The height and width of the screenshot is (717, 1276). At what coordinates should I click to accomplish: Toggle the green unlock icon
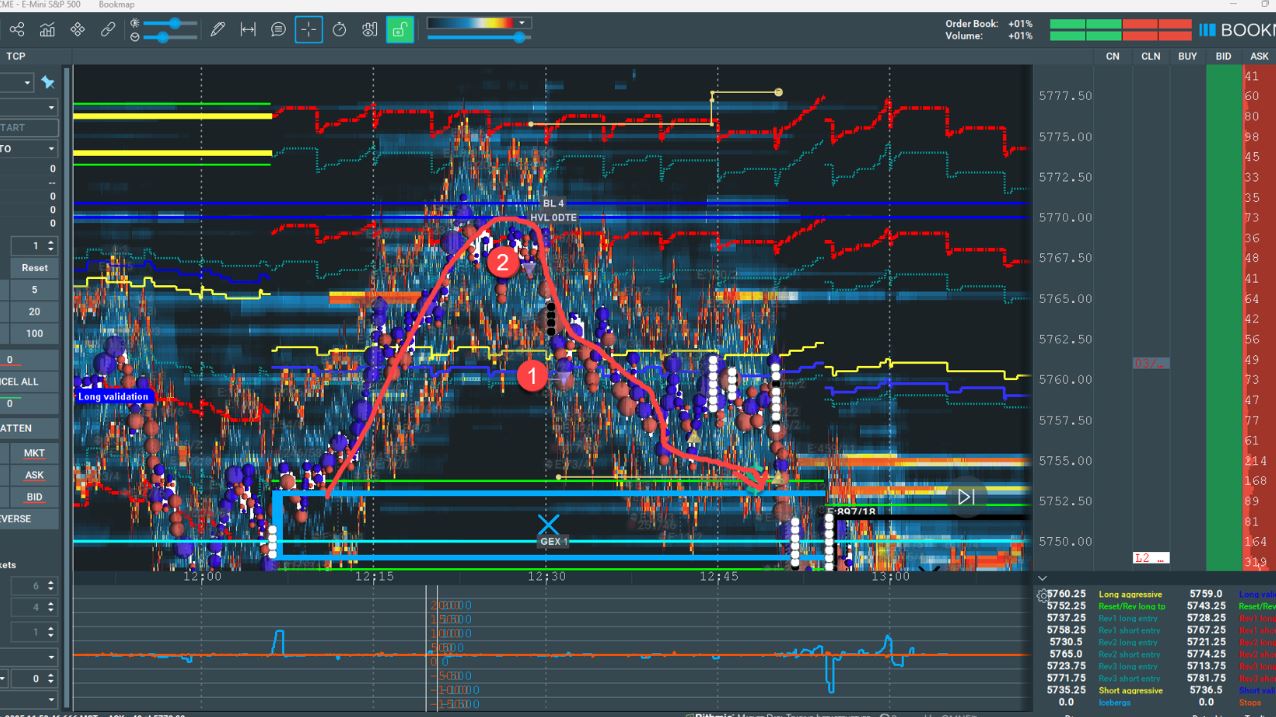(x=398, y=29)
